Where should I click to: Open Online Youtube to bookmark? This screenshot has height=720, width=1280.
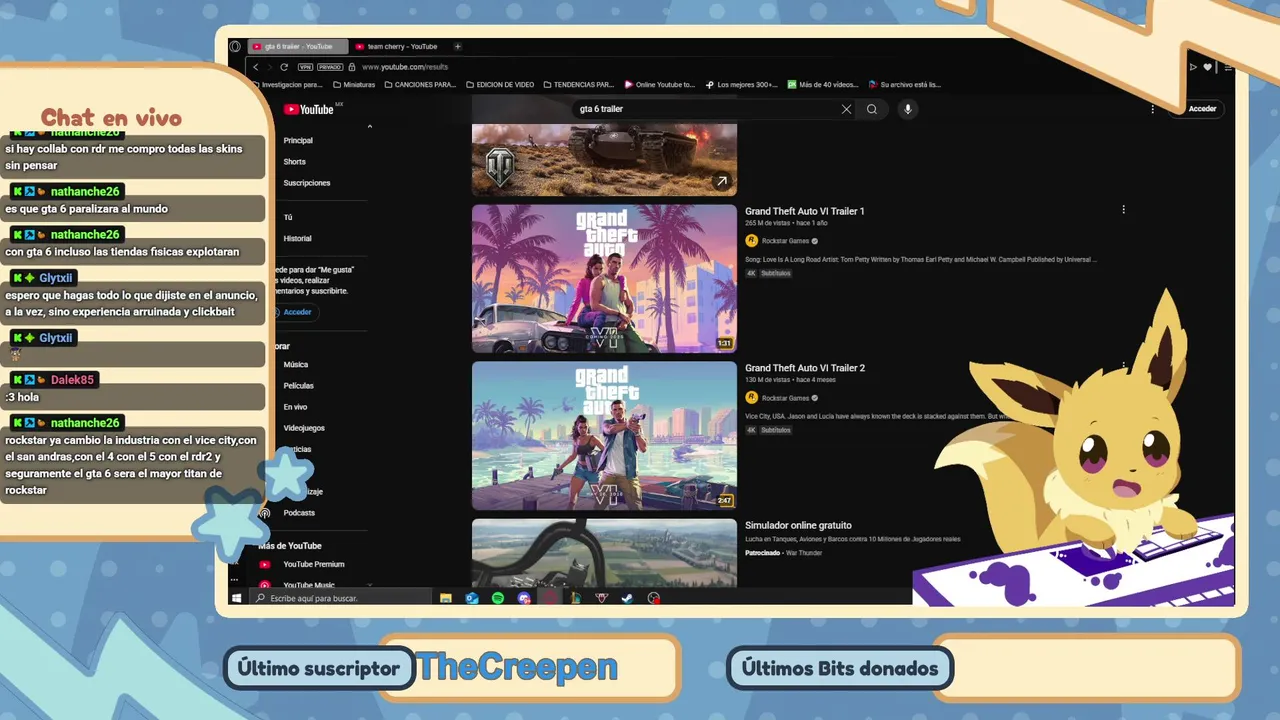[659, 85]
